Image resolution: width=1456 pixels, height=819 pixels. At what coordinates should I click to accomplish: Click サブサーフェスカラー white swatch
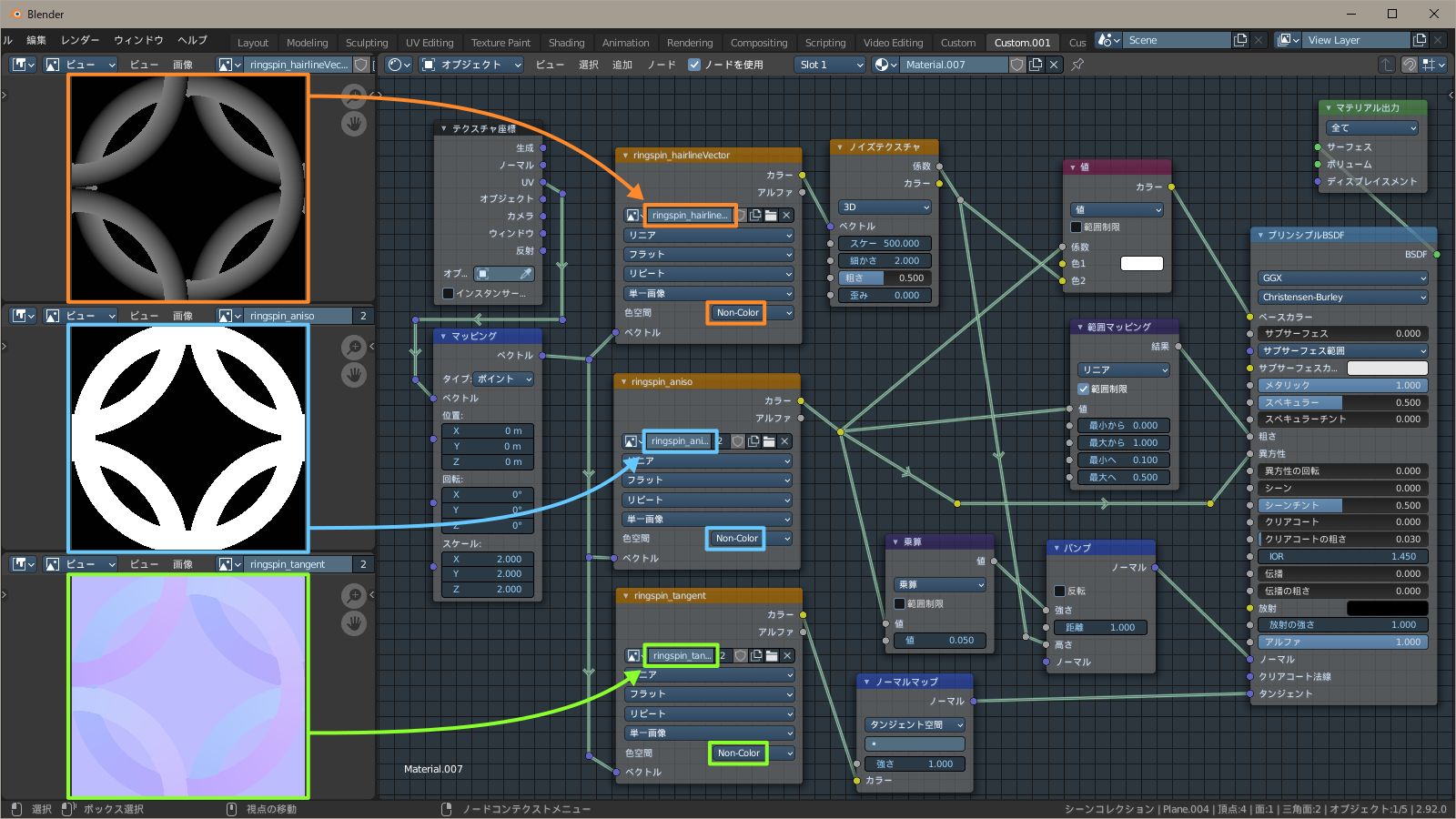coord(1387,369)
